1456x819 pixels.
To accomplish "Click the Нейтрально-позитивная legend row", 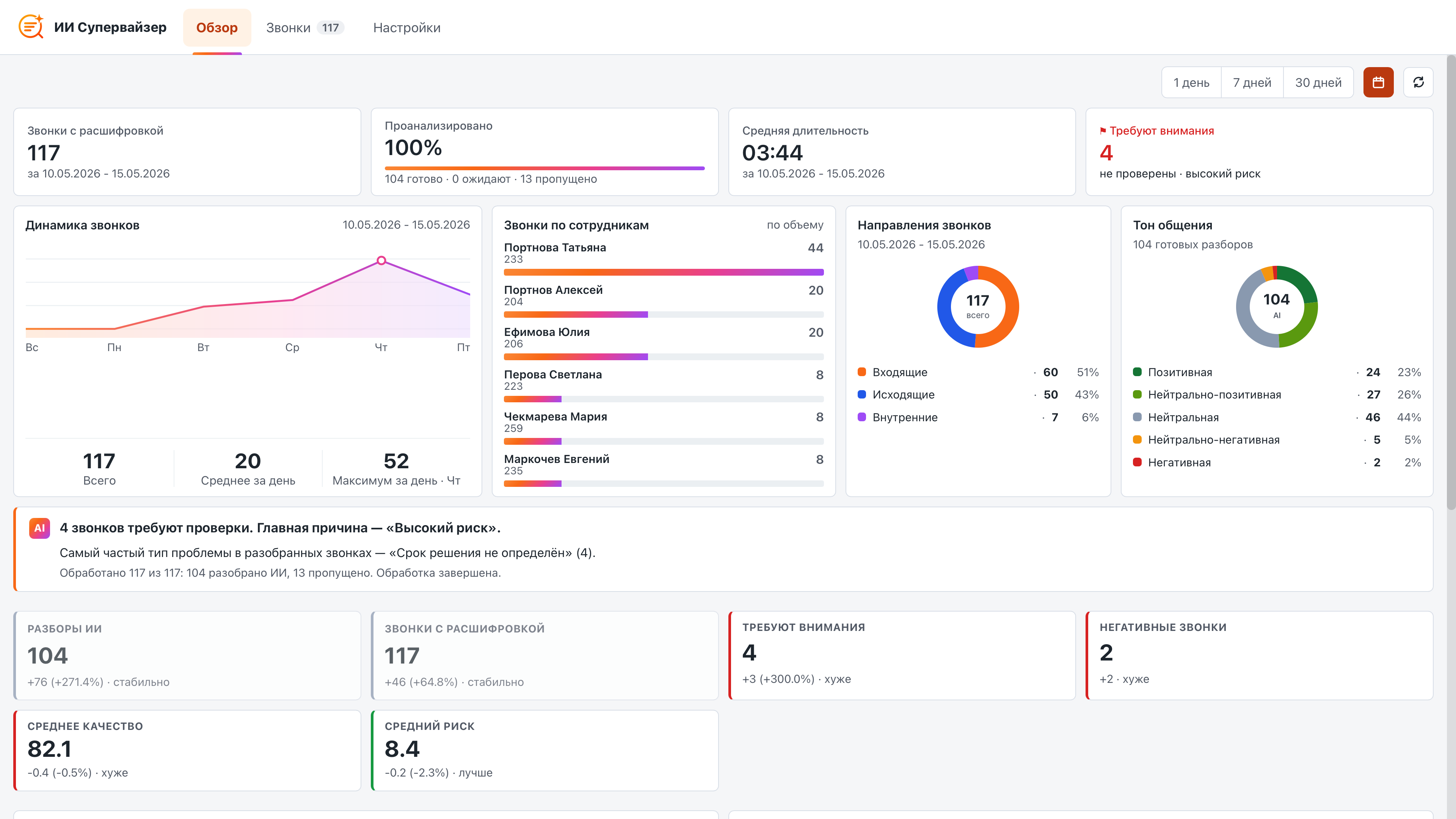I will tap(1277, 394).
